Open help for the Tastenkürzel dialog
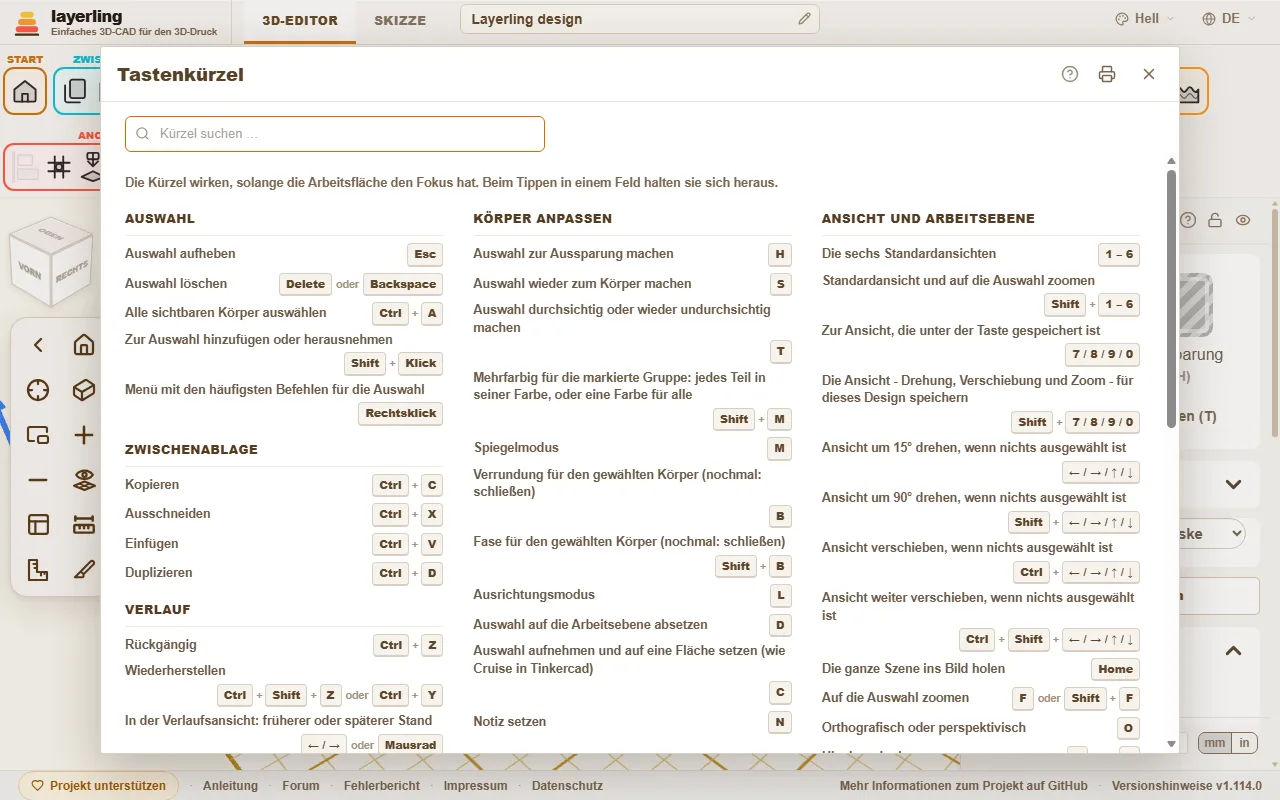This screenshot has width=1280, height=800. [1070, 74]
